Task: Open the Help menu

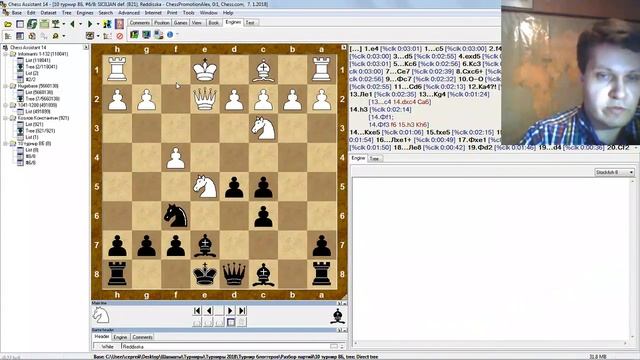Action: coord(228,13)
